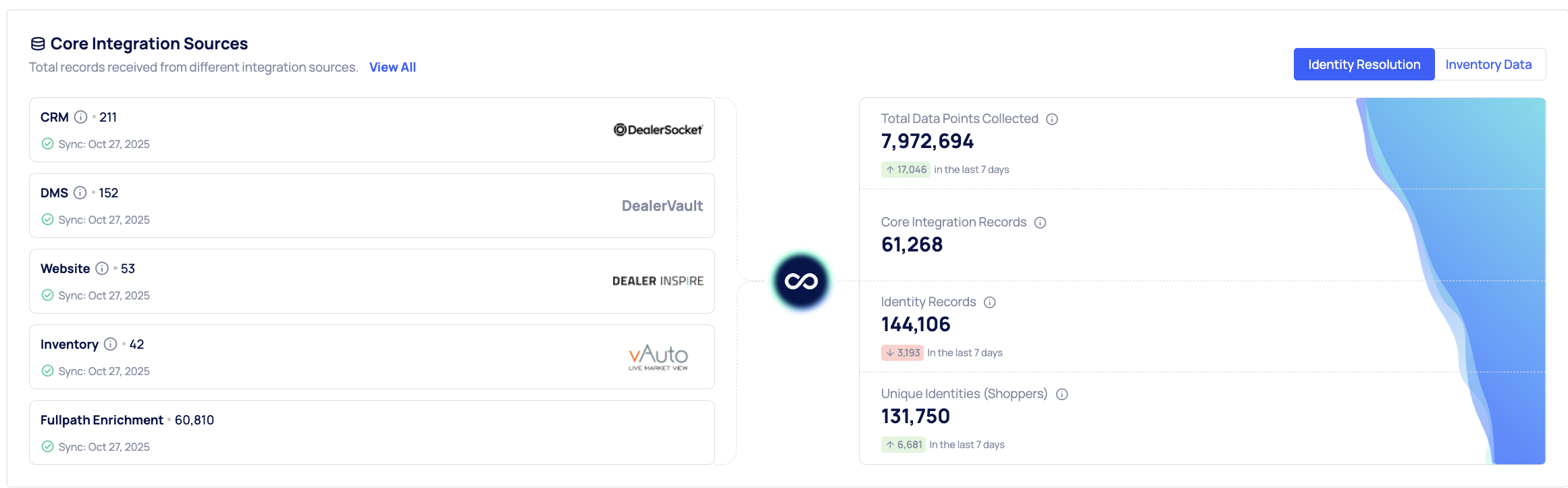Click the vAuto Live Market View logo
Image resolution: width=1568 pixels, height=488 pixels.
coord(658,357)
